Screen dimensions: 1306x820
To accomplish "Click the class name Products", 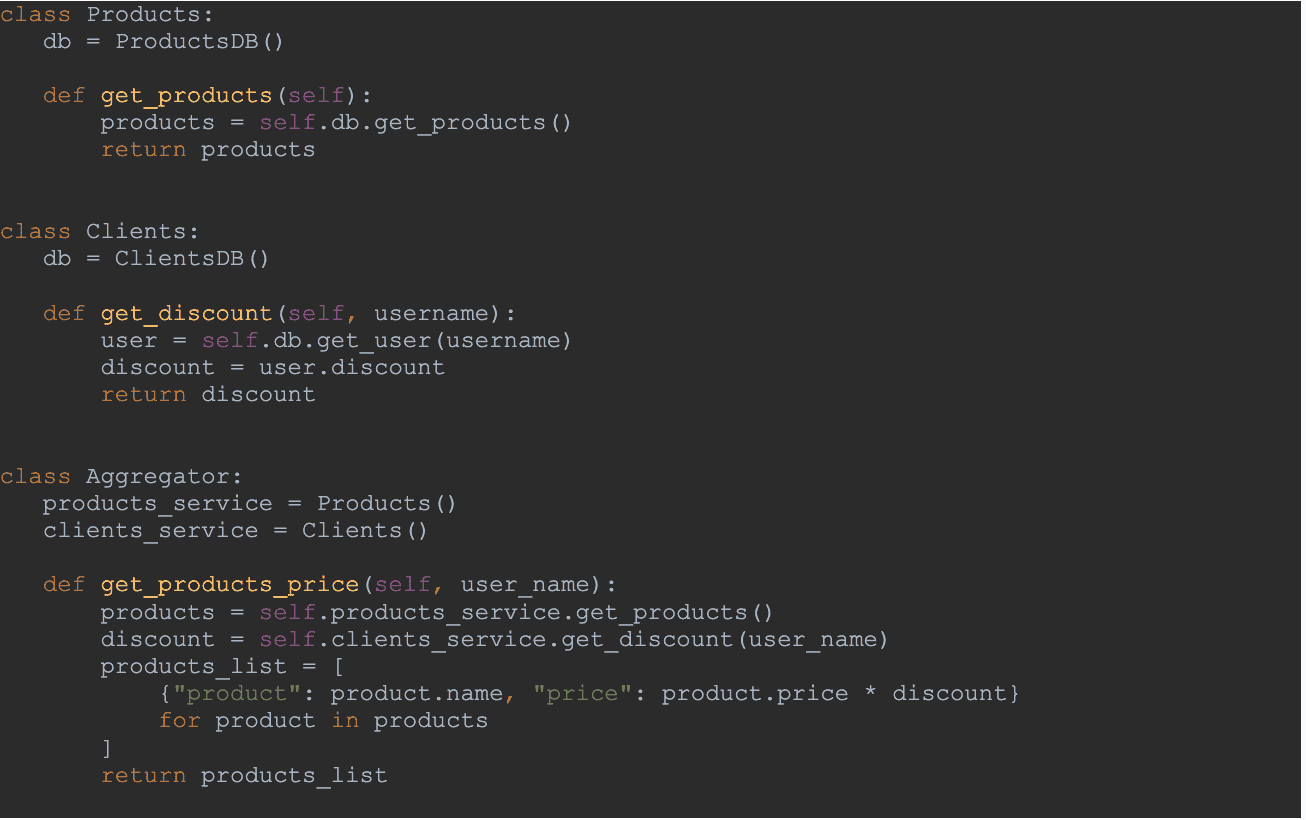I will click(x=143, y=15).
